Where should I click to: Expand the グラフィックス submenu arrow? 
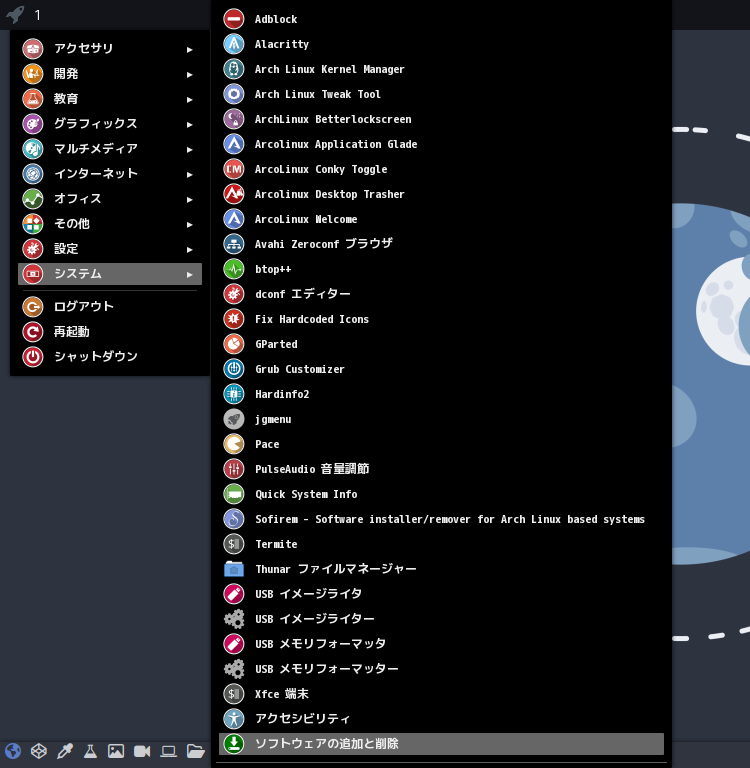point(189,124)
